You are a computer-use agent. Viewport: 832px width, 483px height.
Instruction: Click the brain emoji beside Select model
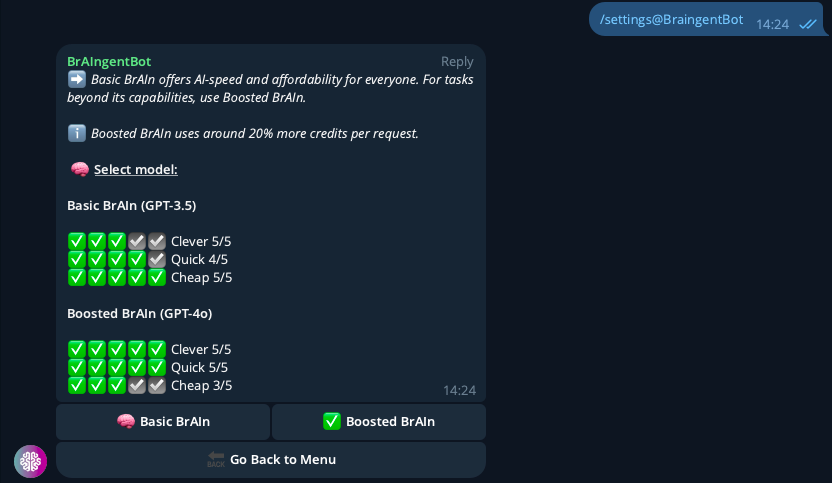pyautogui.click(x=80, y=169)
